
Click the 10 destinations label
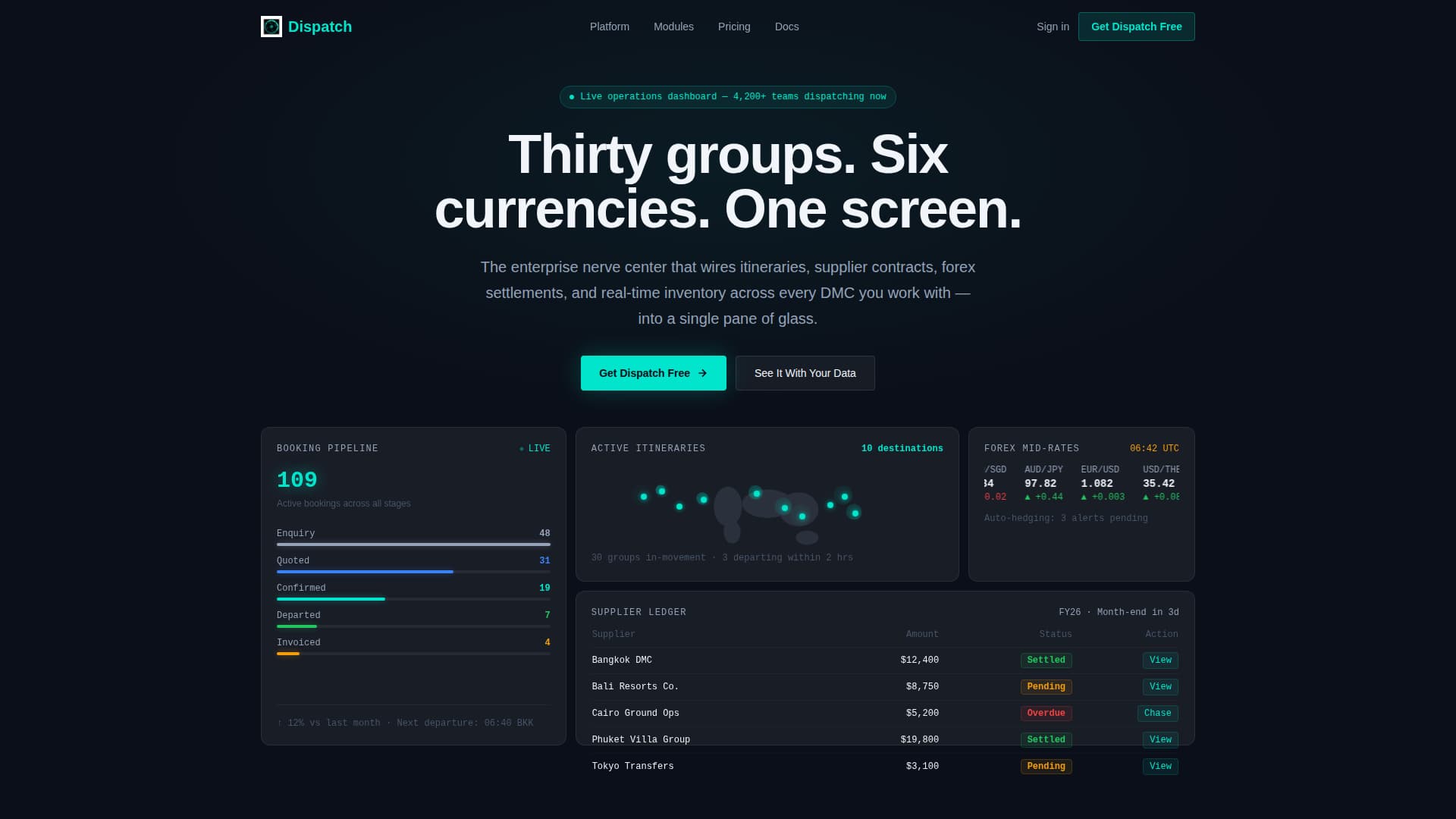coord(902,449)
